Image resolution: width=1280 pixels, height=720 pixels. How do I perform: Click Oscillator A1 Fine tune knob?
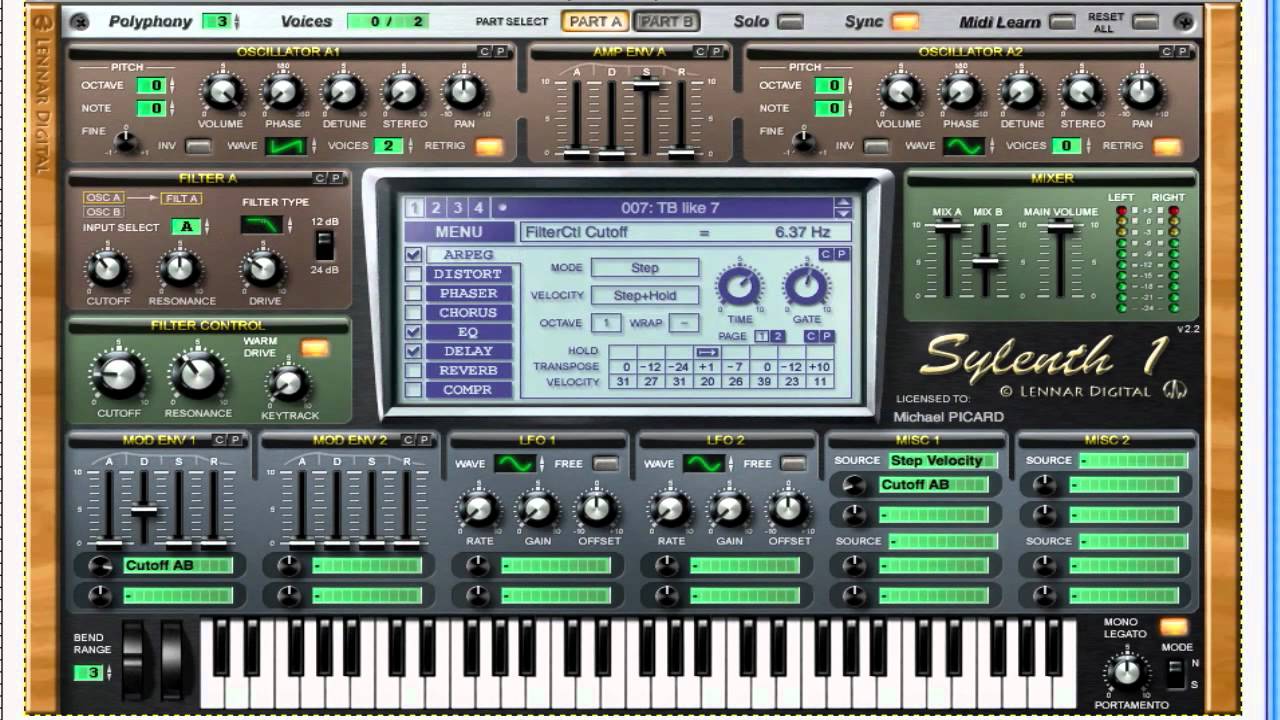[126, 141]
